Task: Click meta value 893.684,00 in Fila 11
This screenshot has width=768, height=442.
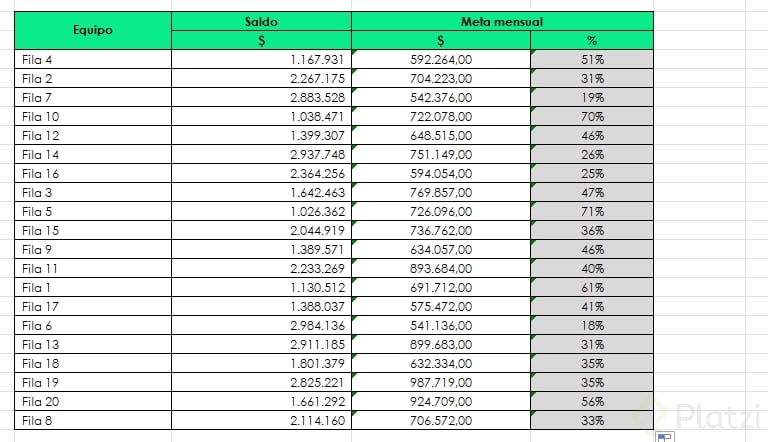Action: point(441,268)
